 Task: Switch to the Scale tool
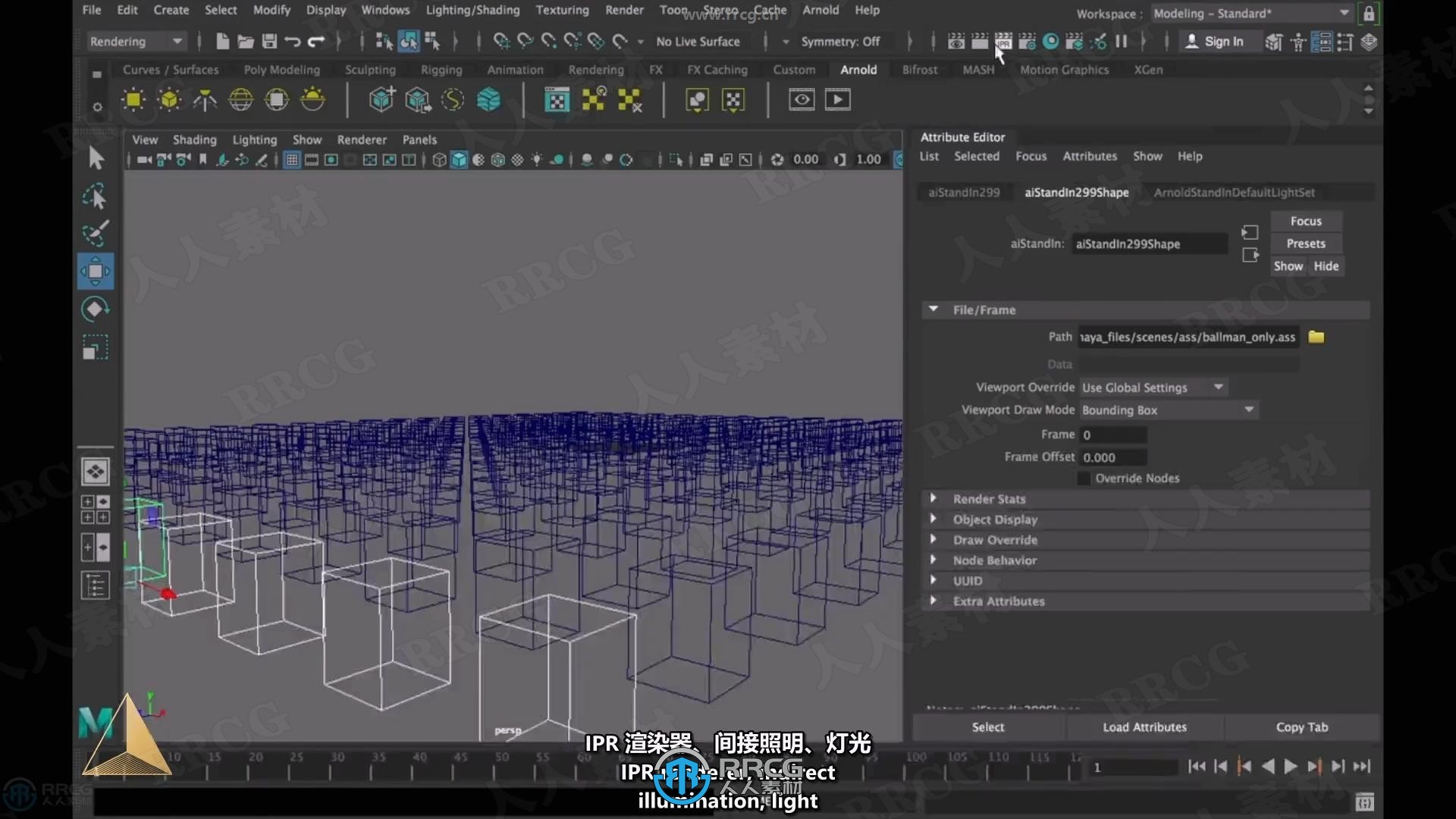96,347
